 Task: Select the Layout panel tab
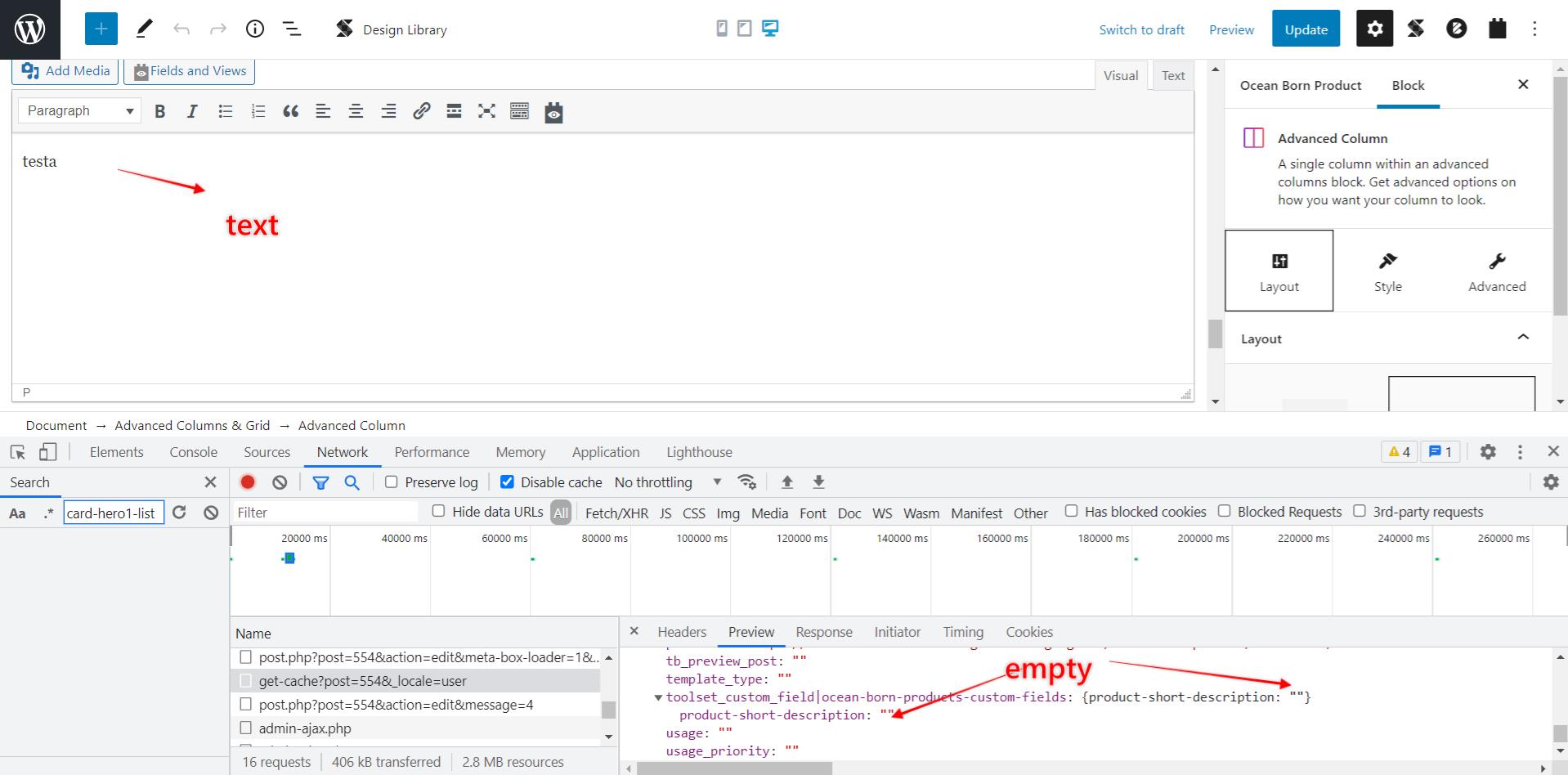click(1279, 271)
